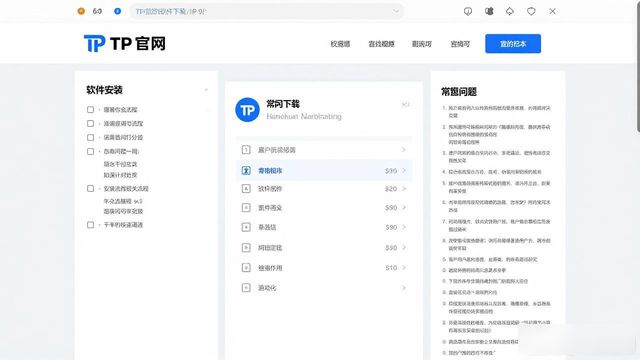Tick the first checkbox under 软件安装
The image size is (640, 360).
click(91, 109)
